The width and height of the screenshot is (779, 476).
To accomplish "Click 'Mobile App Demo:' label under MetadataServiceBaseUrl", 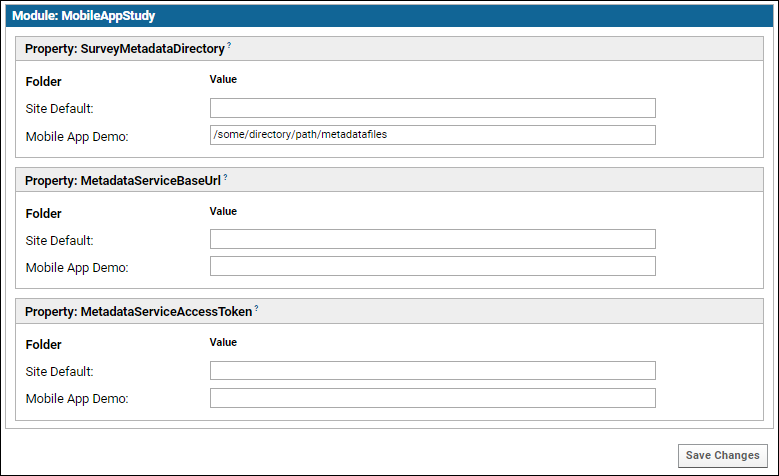I will [x=77, y=268].
